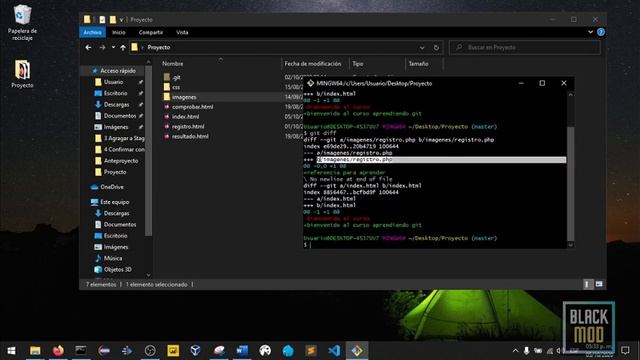640x360 pixels.
Task: Open the Archivo ribbon tab
Action: point(92,32)
